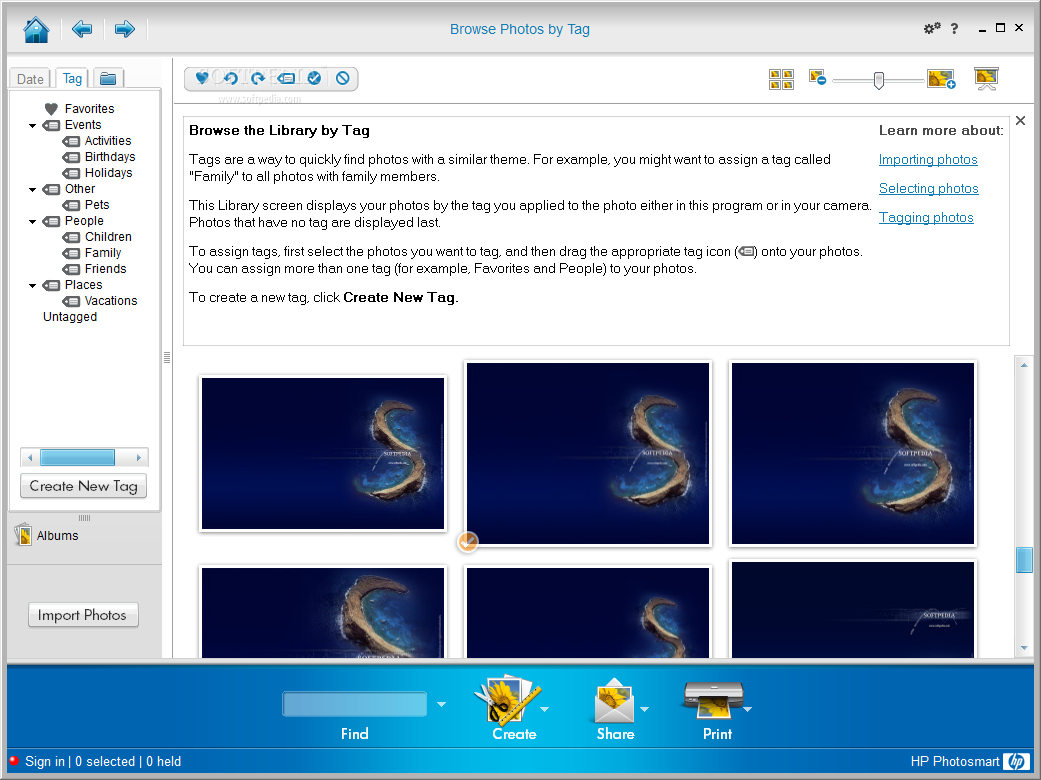Switch to the Folder tab

tap(108, 79)
